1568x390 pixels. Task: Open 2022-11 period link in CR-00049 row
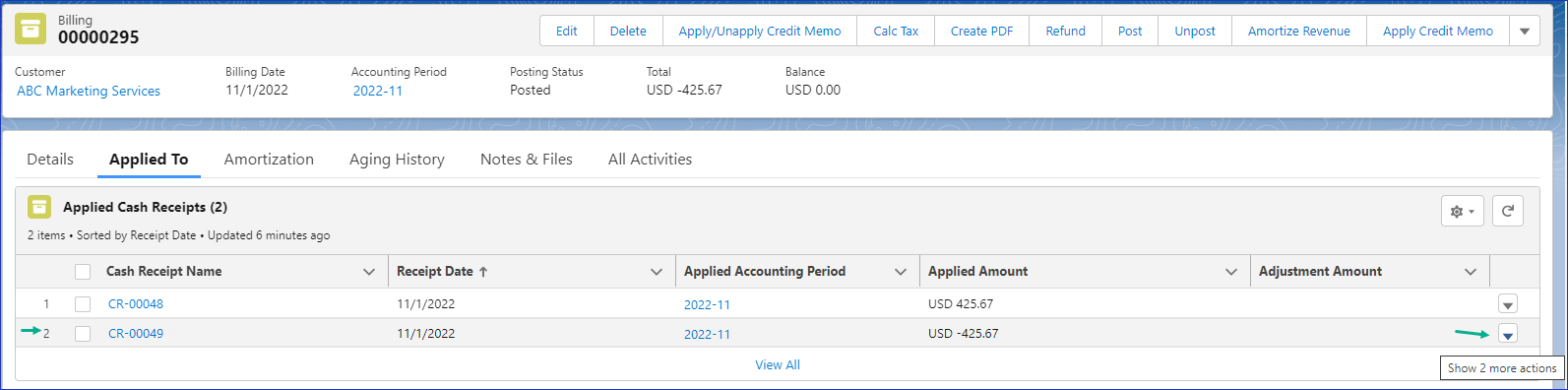tap(707, 335)
